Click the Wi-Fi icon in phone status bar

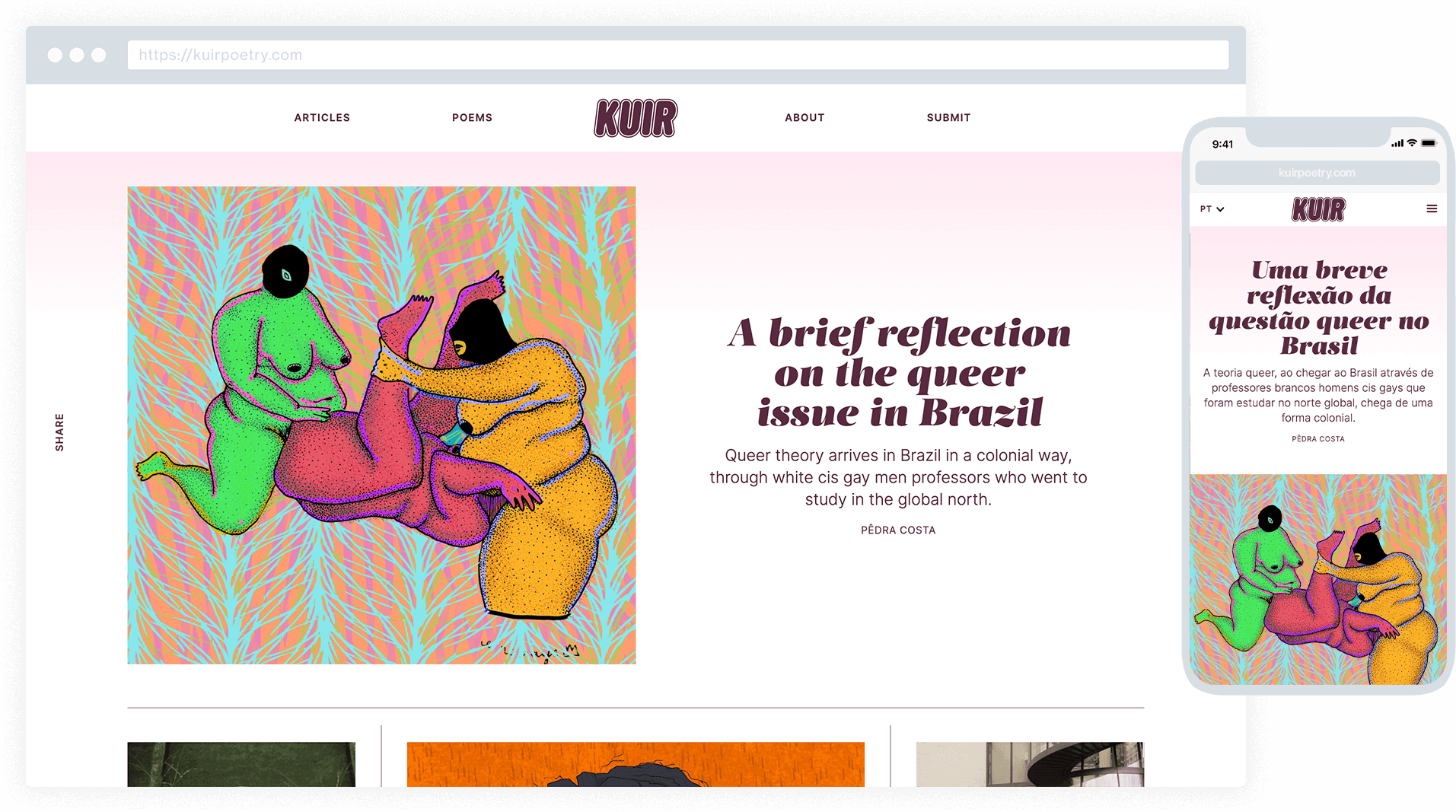pos(1412,143)
